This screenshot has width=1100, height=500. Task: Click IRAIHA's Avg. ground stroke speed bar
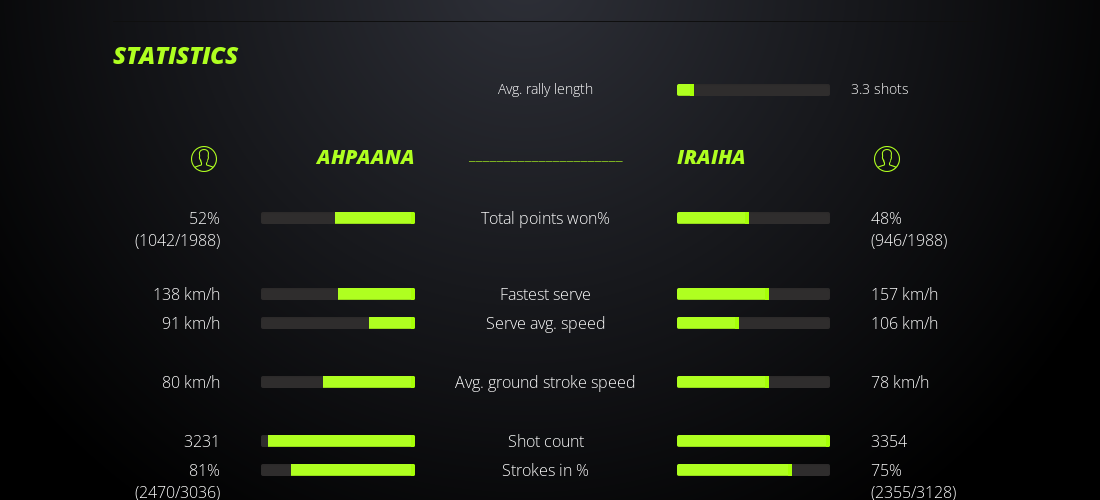pyautogui.click(x=753, y=382)
